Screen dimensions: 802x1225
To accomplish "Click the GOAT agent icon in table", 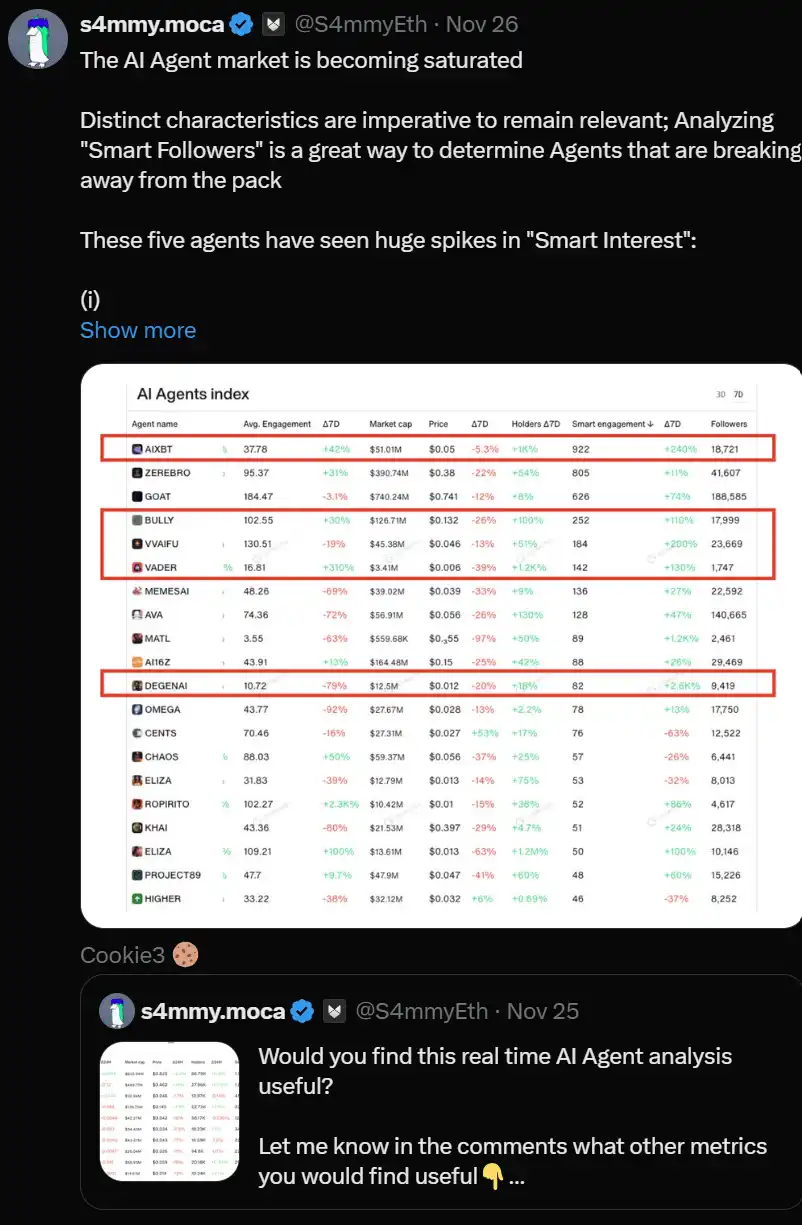I will [138, 496].
